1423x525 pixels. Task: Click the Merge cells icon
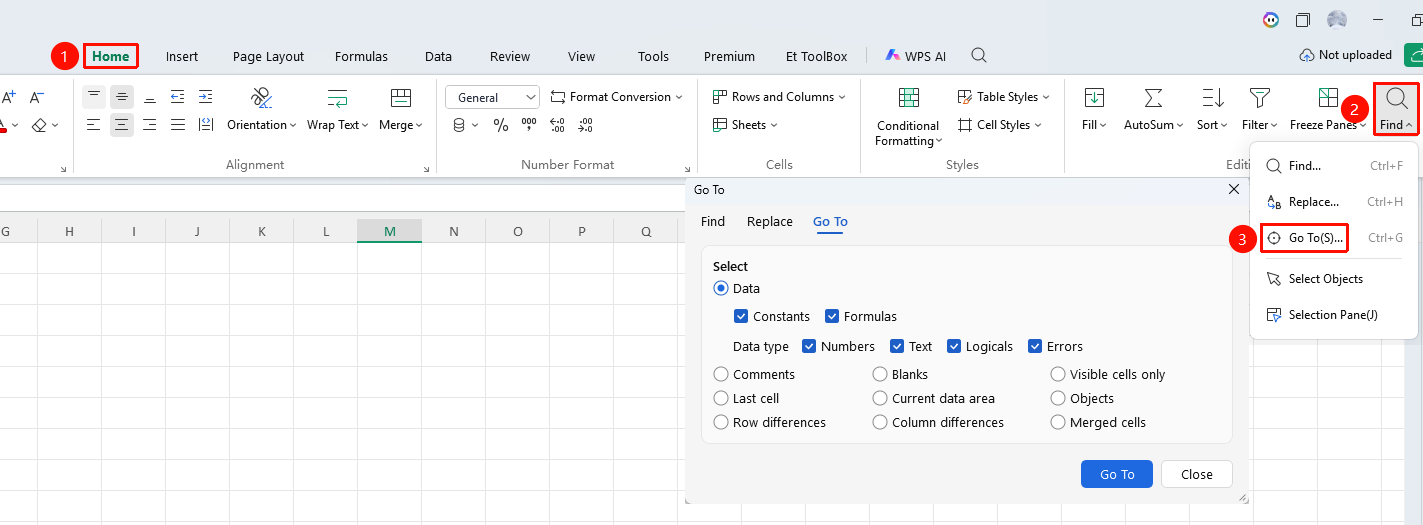[401, 98]
